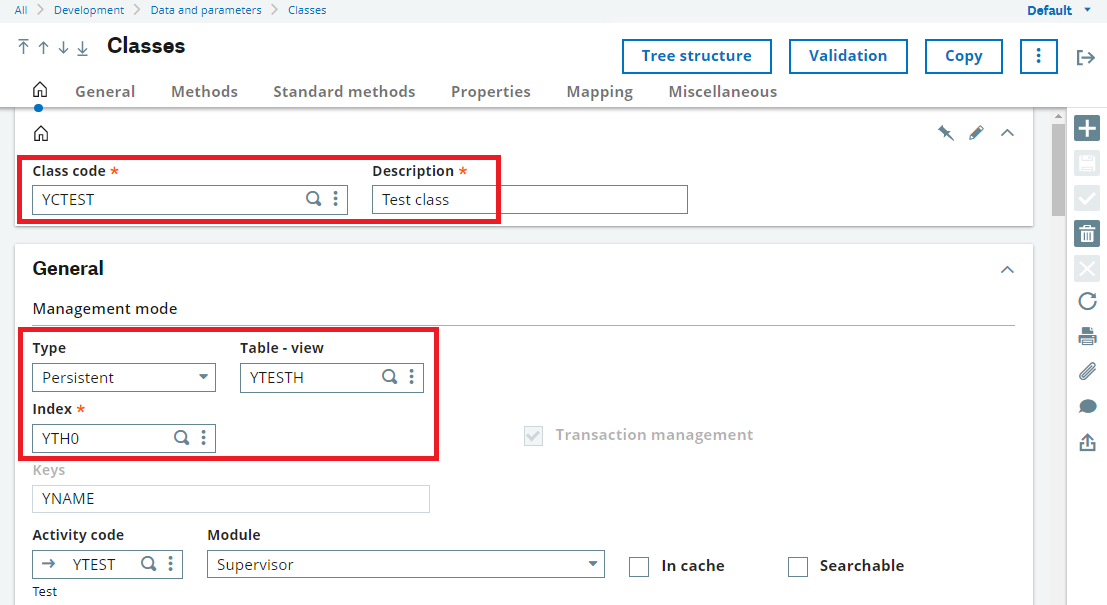
Task: Open the Module dropdown showing Supervisor
Action: (594, 564)
